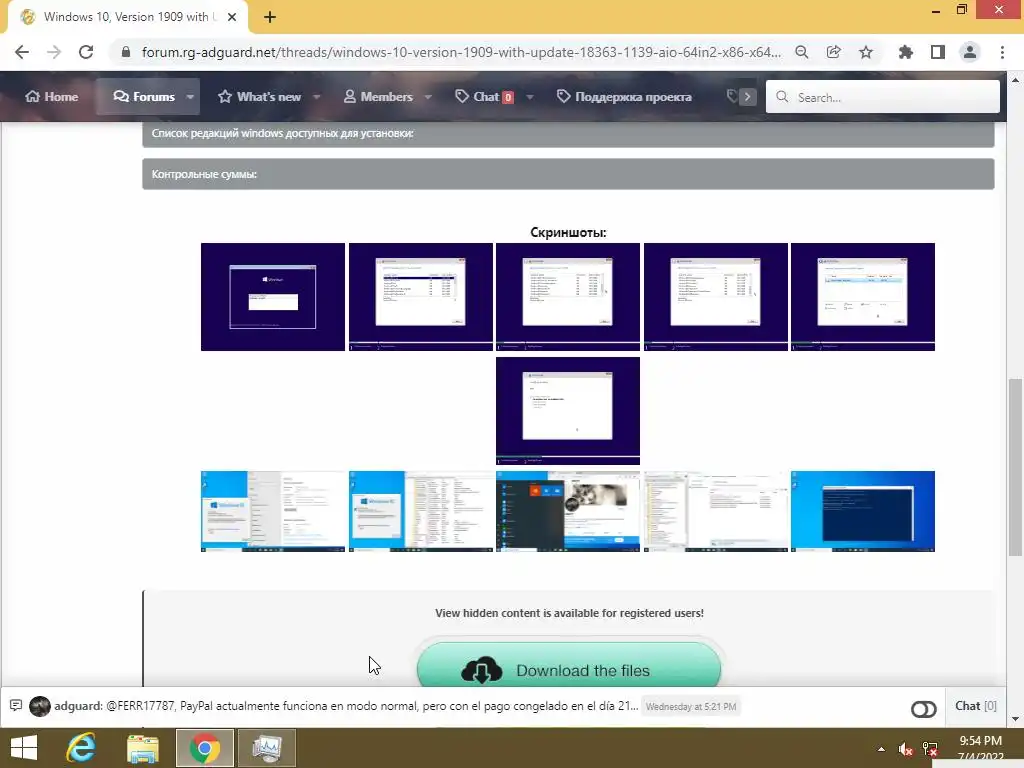Open the Chrome extensions puzzle icon
Viewport: 1024px width, 768px height.
(906, 52)
